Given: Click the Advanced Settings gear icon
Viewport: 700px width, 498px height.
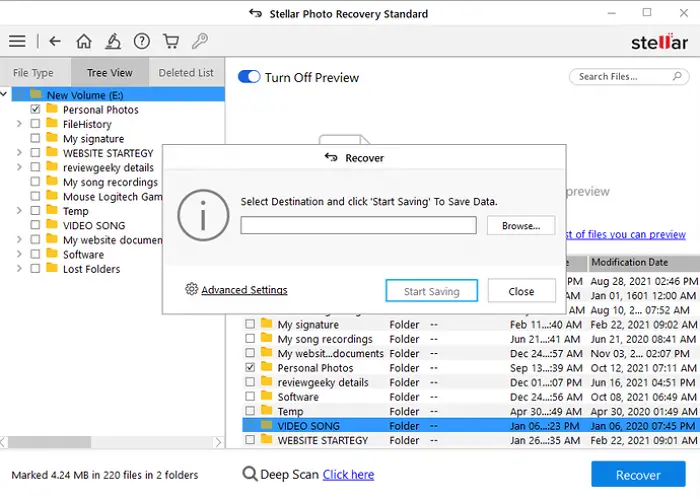Looking at the screenshot, I should click(192, 289).
